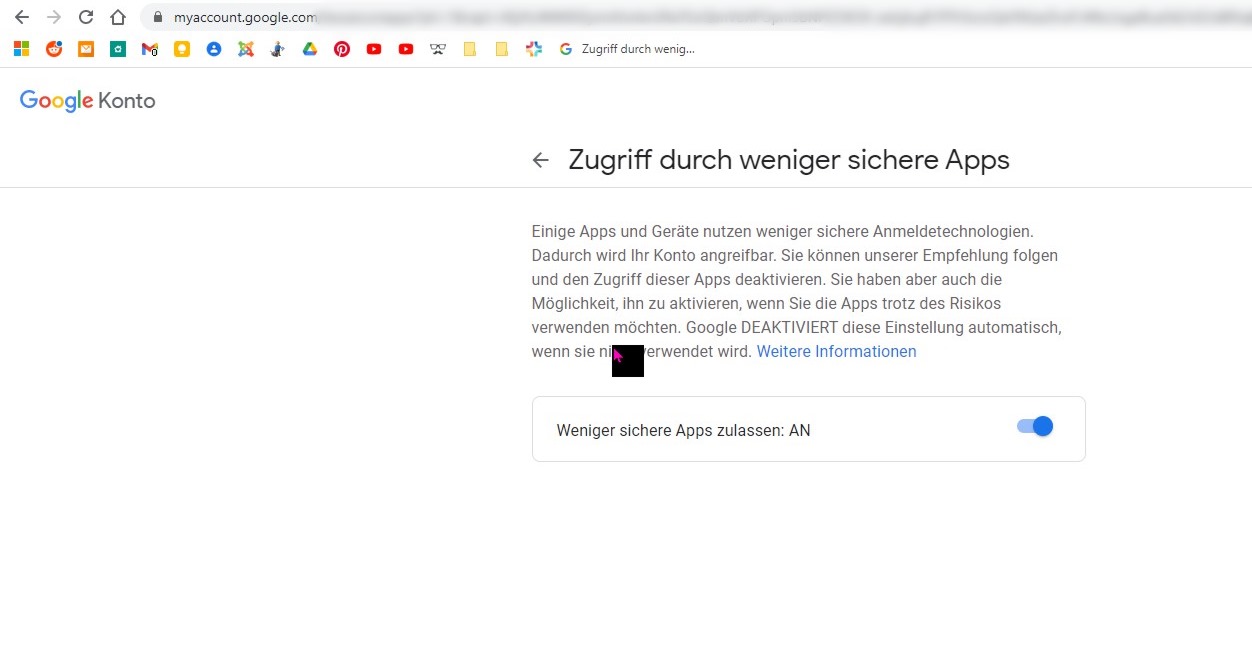Screen dimensions: 1252x671
Task: Go back using arrow beside page title
Action: pos(541,160)
